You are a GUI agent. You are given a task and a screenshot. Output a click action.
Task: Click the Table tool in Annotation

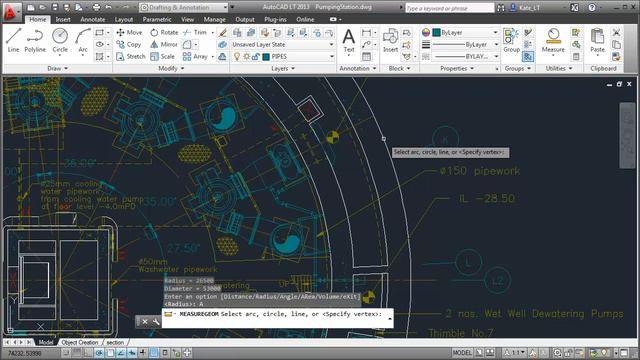(366, 57)
